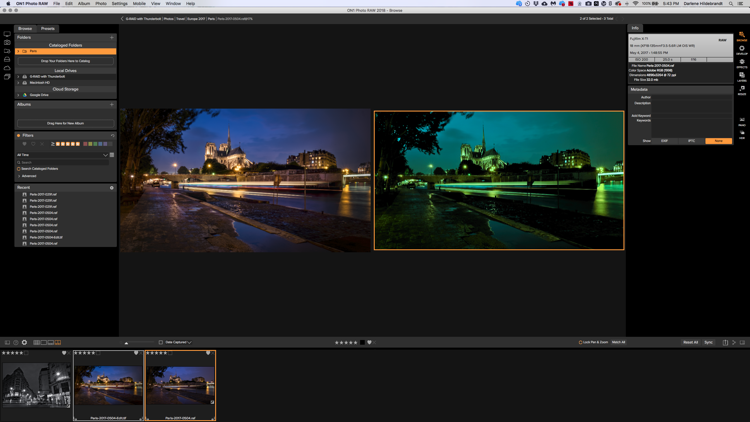This screenshot has width=750, height=422.
Task: Open the All Time date dropdown
Action: [x=62, y=155]
